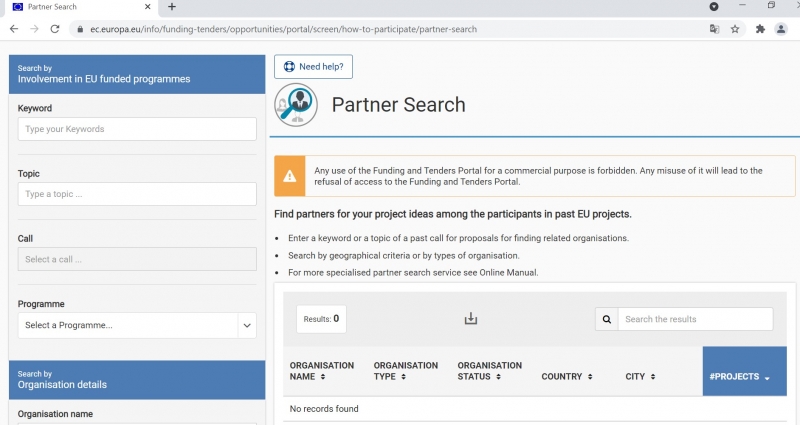Sort by Organisation Status column

click(489, 371)
